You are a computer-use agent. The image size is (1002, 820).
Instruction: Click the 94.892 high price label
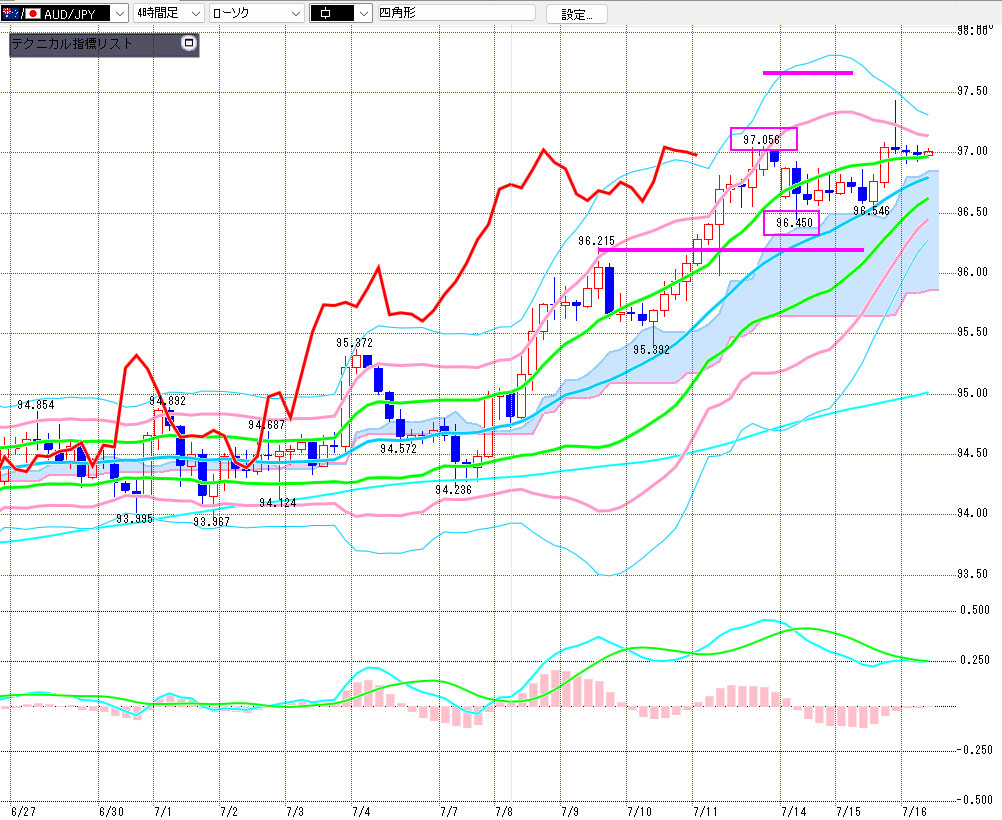(x=167, y=401)
